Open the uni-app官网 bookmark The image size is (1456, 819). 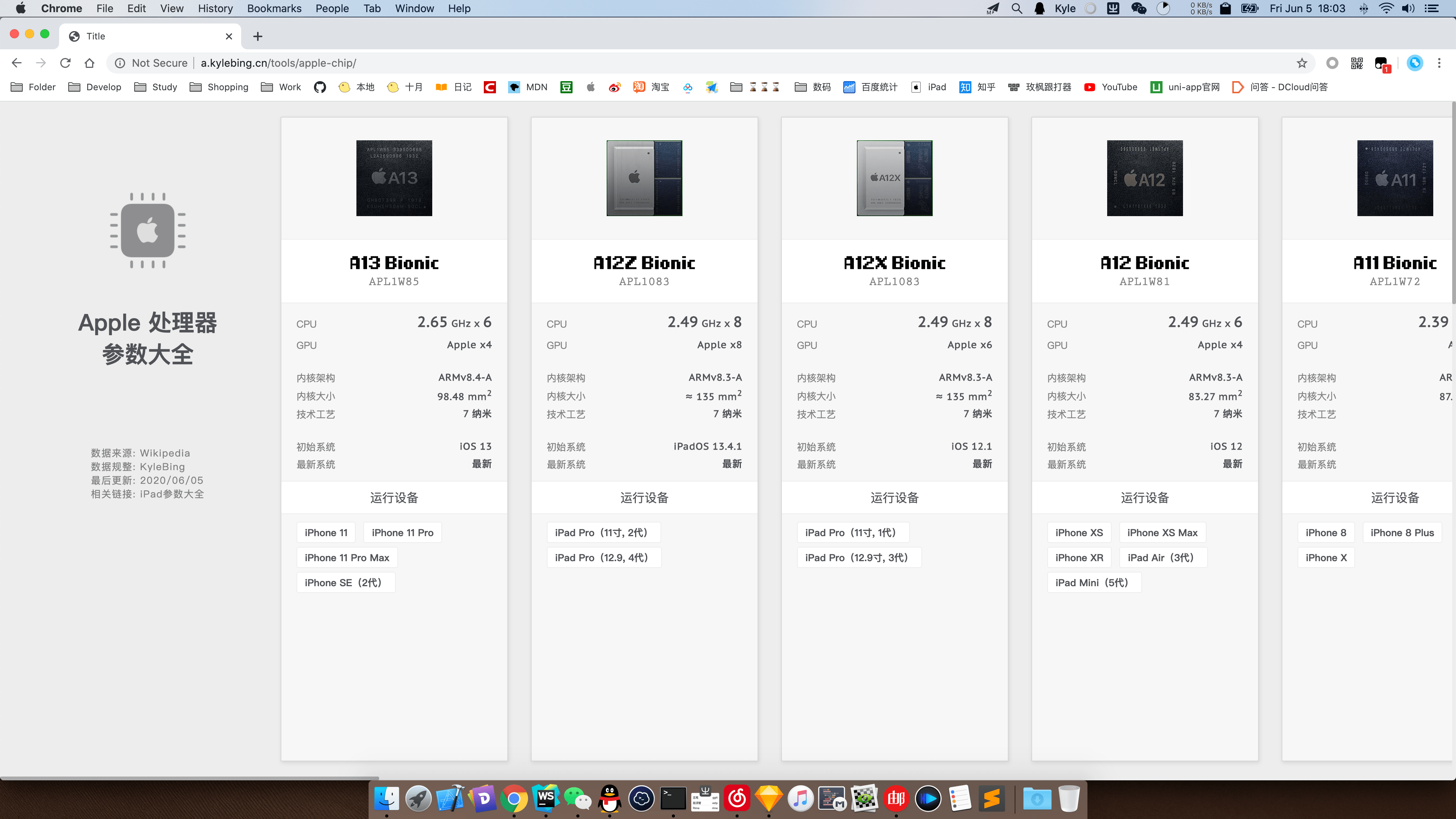pyautogui.click(x=1185, y=87)
